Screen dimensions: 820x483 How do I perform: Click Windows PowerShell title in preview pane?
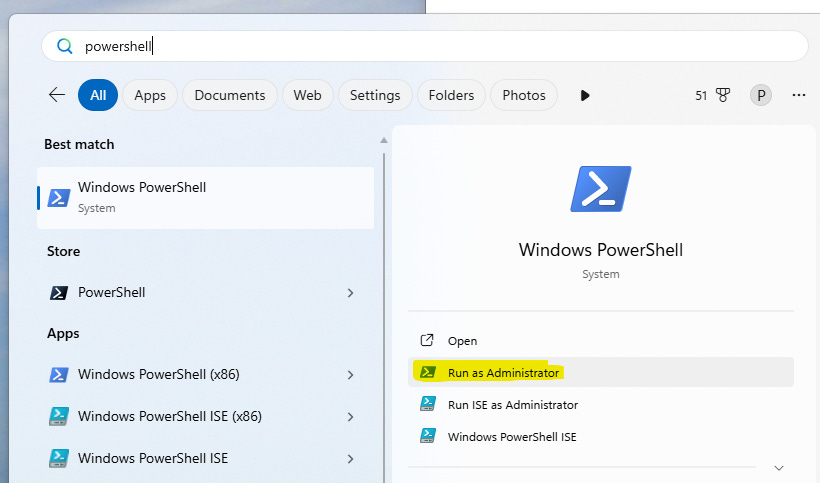coord(601,250)
